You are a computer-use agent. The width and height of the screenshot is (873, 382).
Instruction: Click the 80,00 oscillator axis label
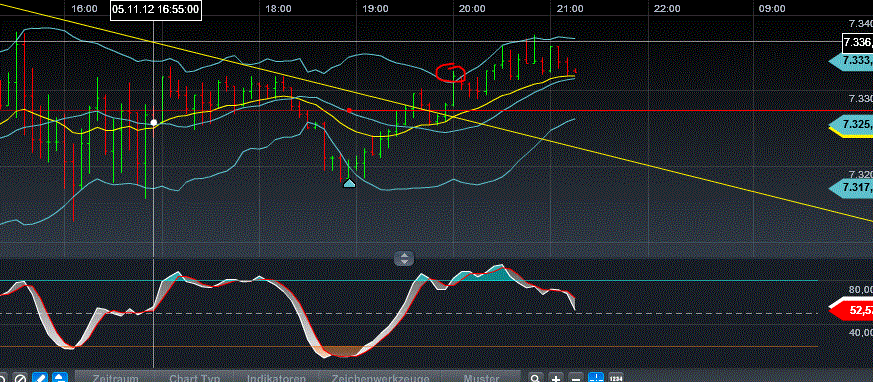coord(860,290)
